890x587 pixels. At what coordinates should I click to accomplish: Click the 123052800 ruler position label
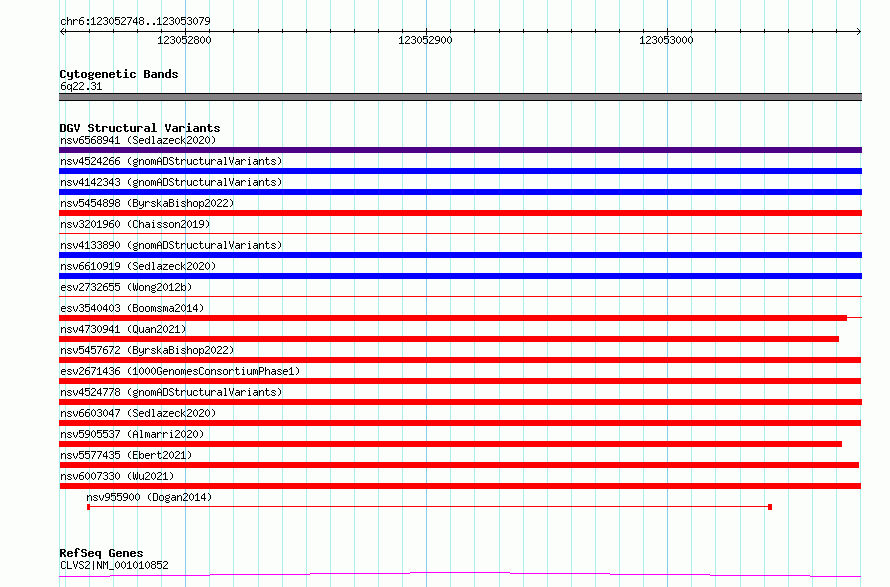tap(184, 40)
